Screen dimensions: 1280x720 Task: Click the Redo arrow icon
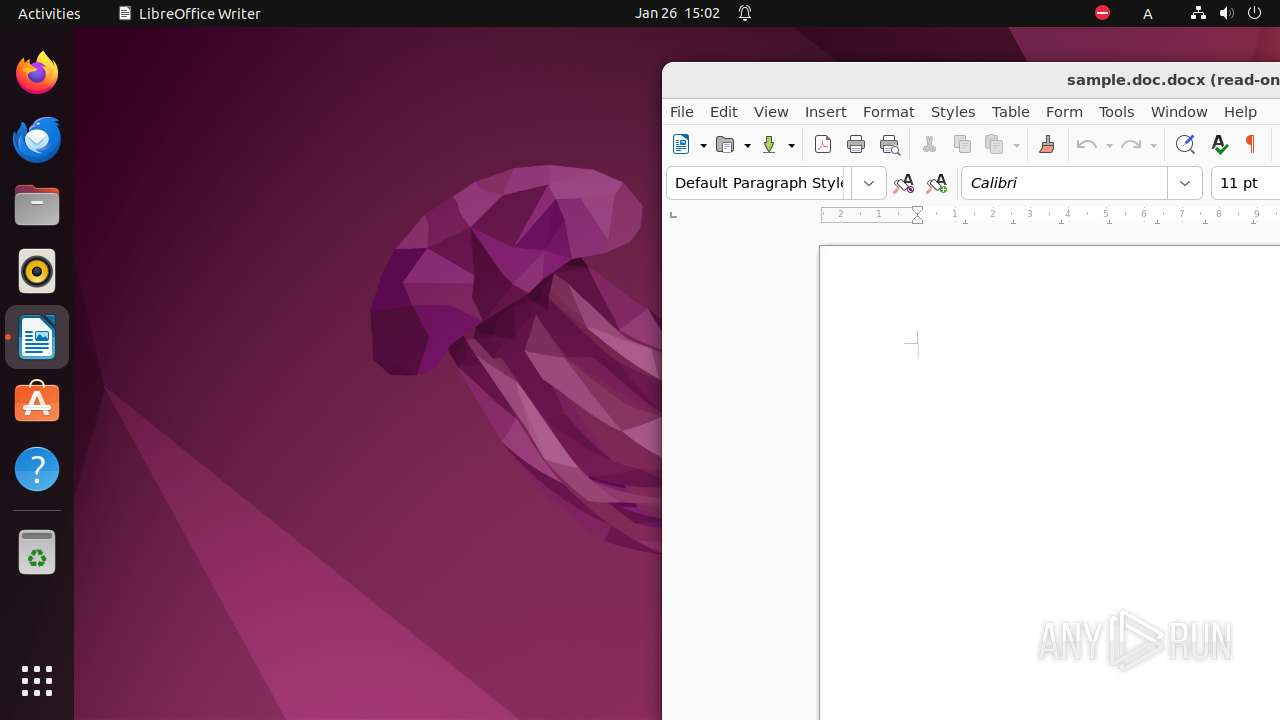point(1131,145)
